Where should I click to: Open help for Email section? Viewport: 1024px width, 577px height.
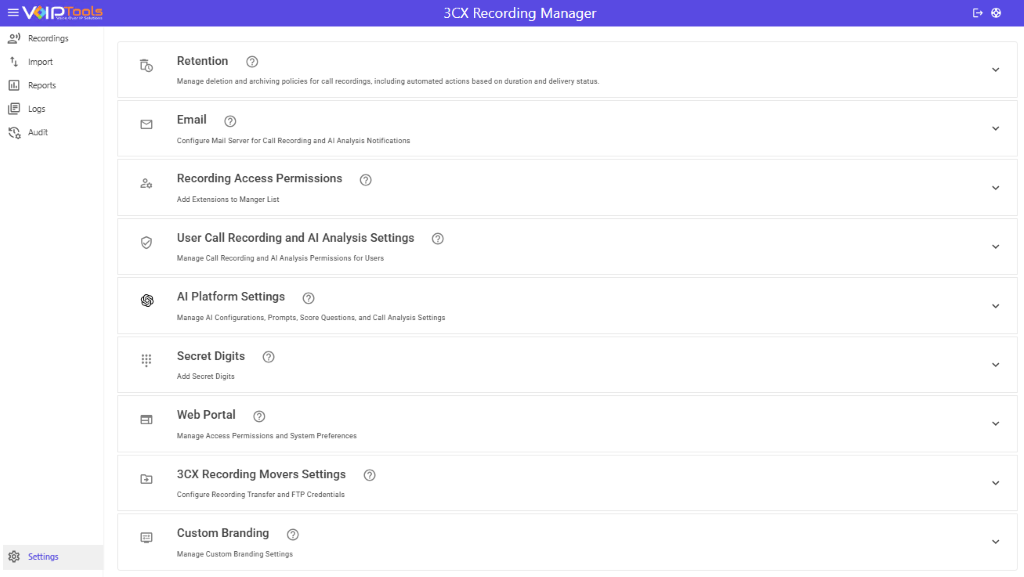(x=230, y=121)
